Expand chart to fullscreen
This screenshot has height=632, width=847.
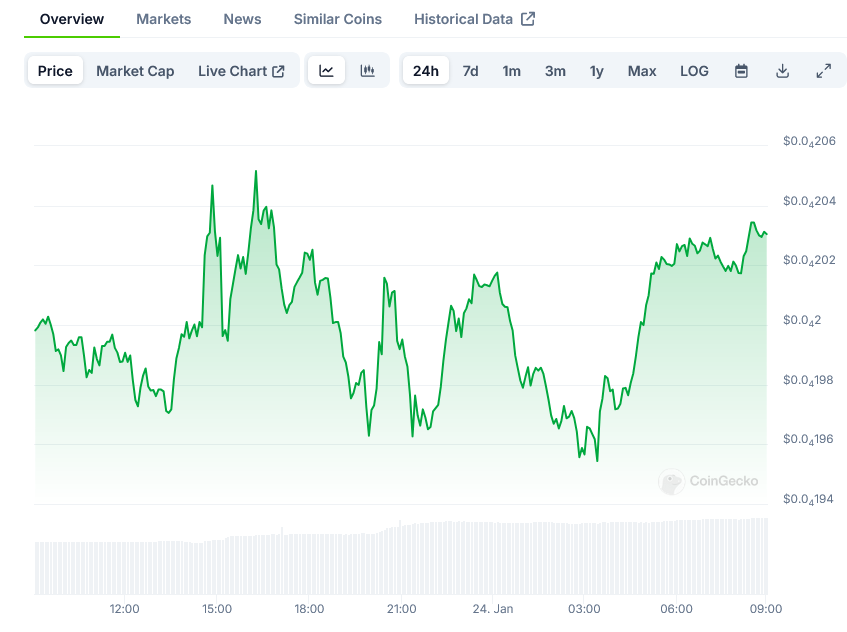823,71
